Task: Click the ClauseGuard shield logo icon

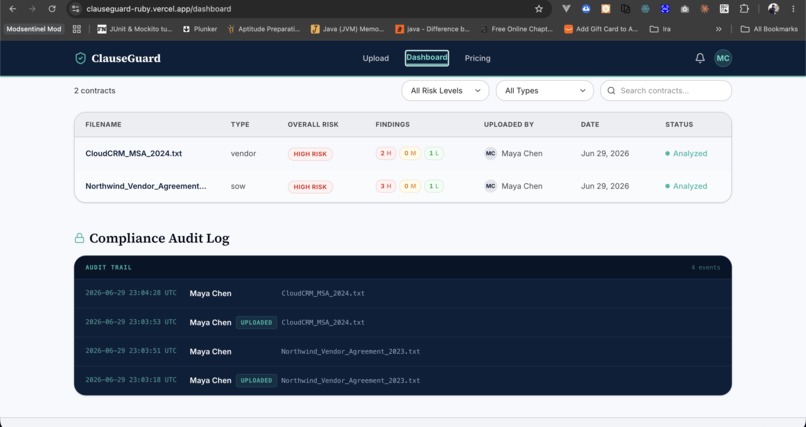Action: click(x=80, y=58)
